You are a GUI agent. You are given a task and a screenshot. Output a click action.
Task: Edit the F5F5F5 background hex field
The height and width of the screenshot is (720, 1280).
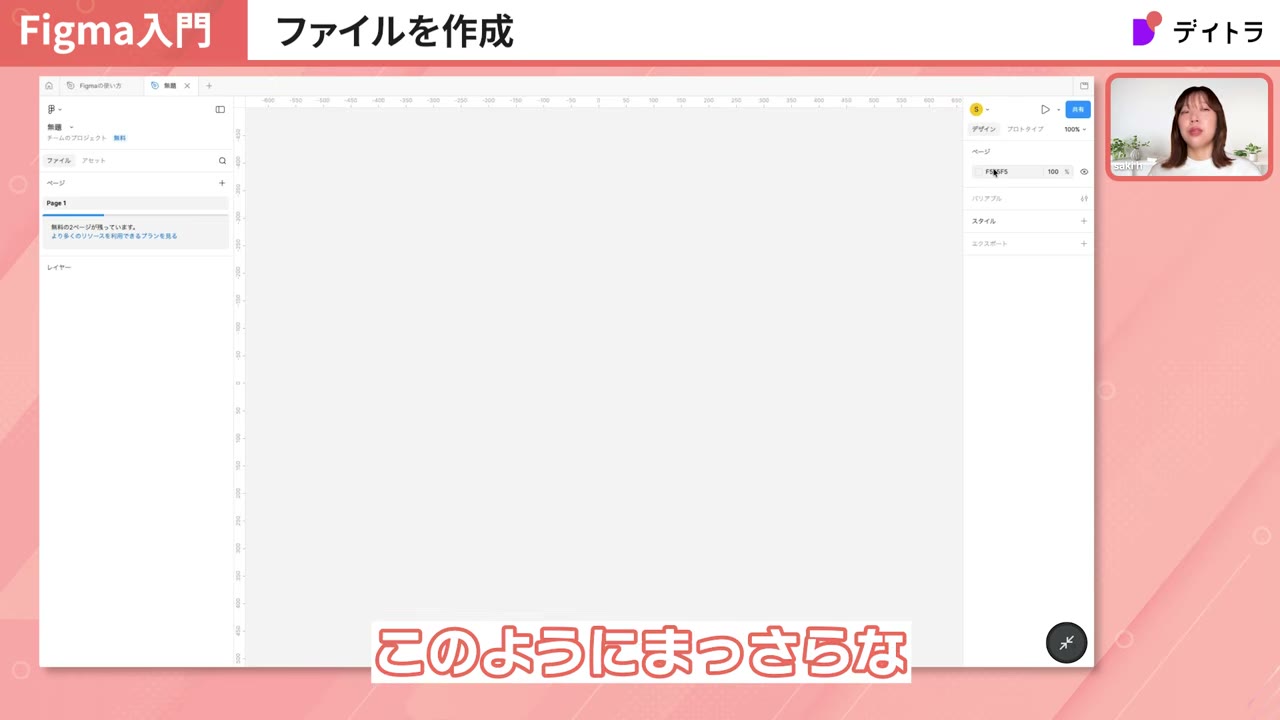tap(1006, 172)
